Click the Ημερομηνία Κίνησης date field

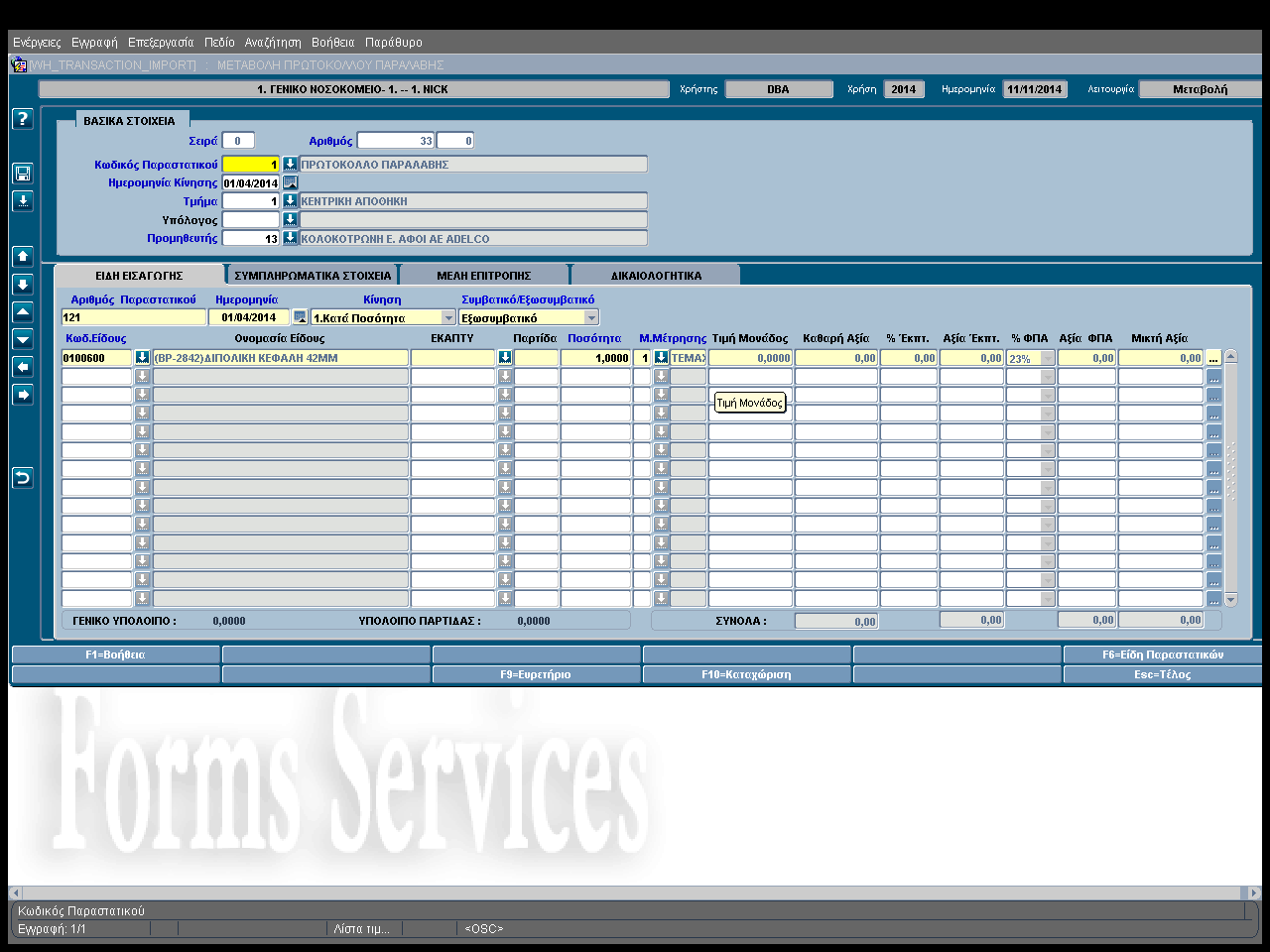click(x=251, y=182)
